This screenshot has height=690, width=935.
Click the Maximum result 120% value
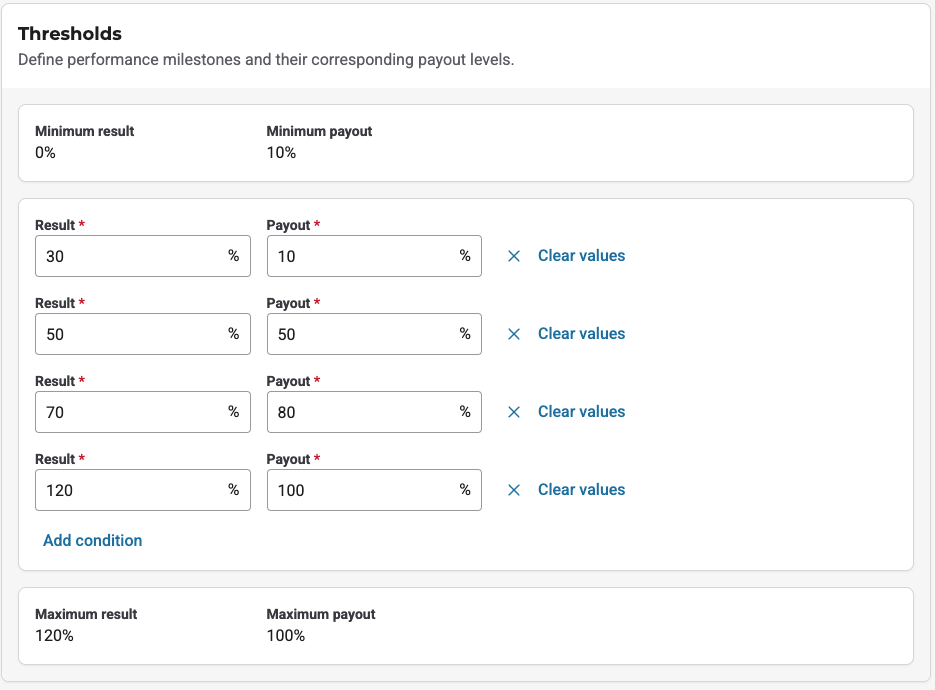point(54,635)
